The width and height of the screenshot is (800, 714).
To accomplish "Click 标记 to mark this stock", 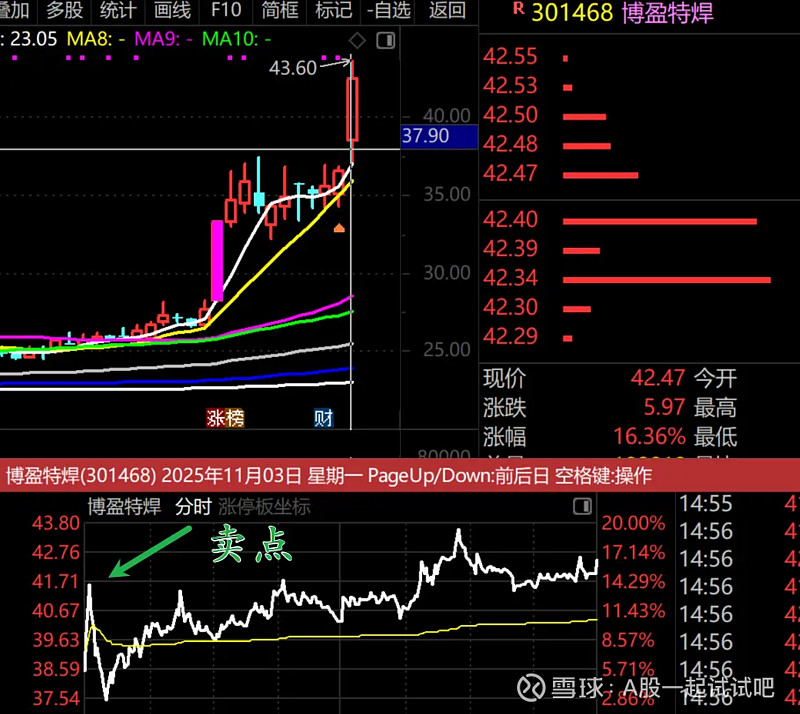I will tap(331, 13).
